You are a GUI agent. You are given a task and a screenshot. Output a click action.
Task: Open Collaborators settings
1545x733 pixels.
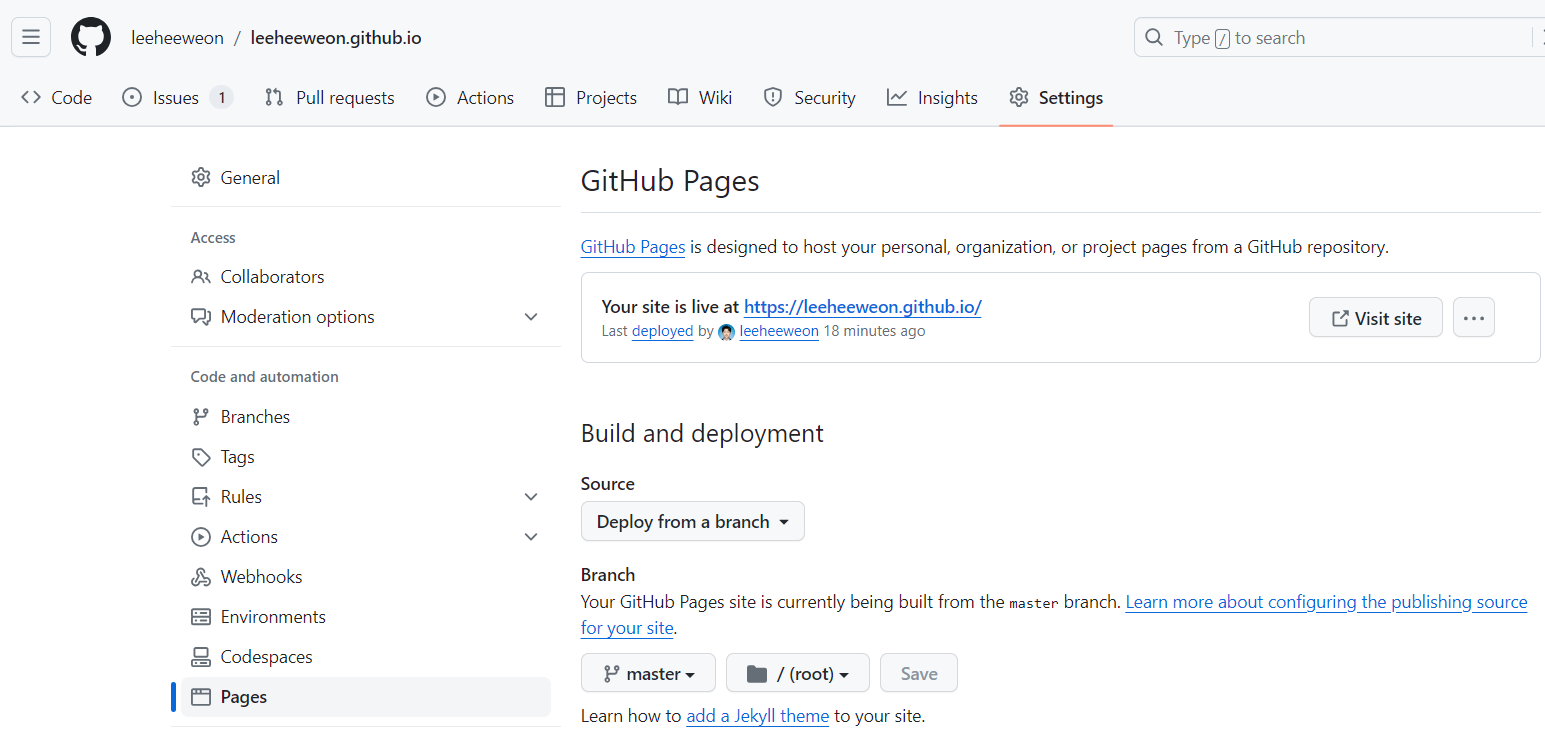pos(366,277)
